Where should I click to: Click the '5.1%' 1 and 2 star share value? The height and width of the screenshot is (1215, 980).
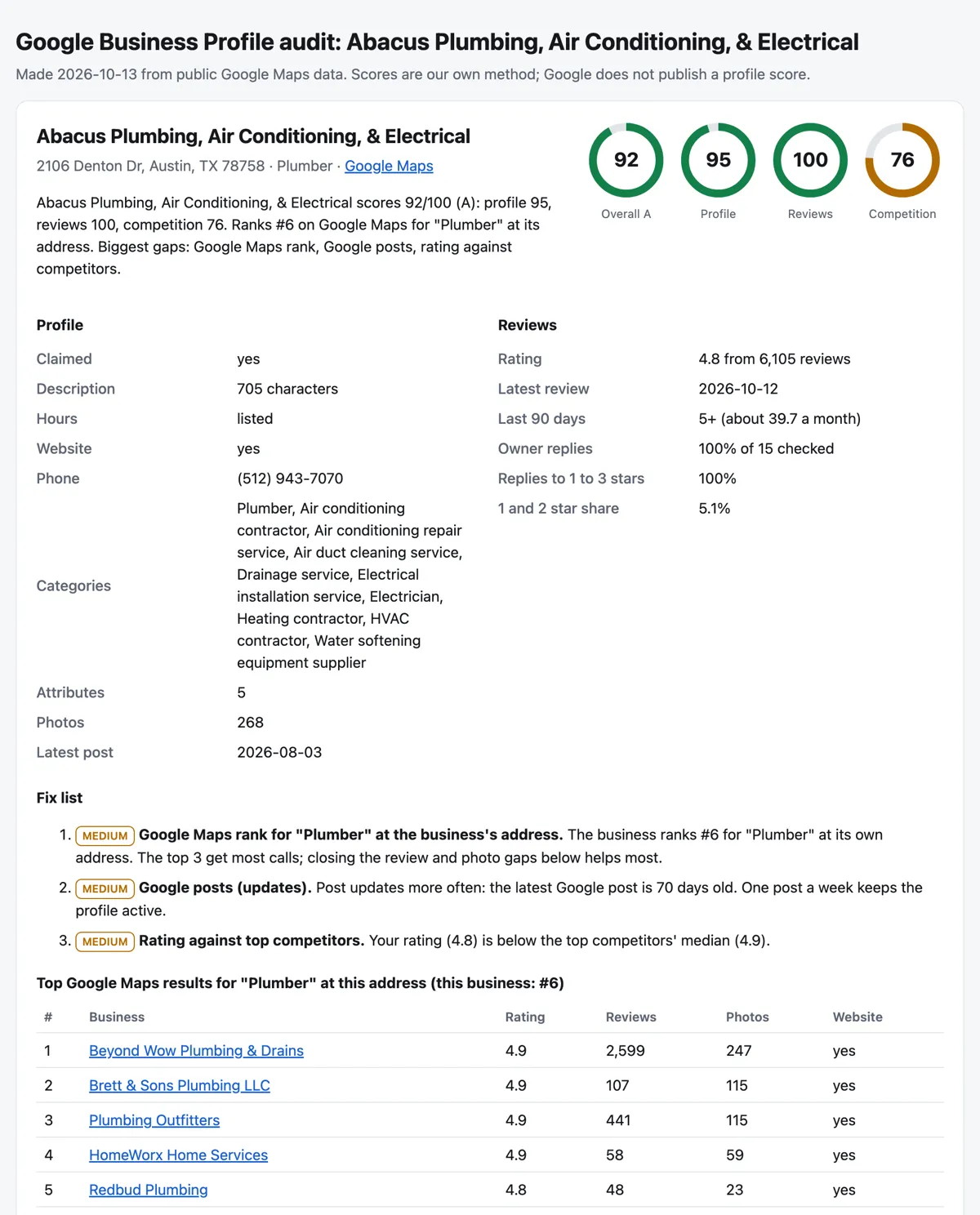coord(715,509)
